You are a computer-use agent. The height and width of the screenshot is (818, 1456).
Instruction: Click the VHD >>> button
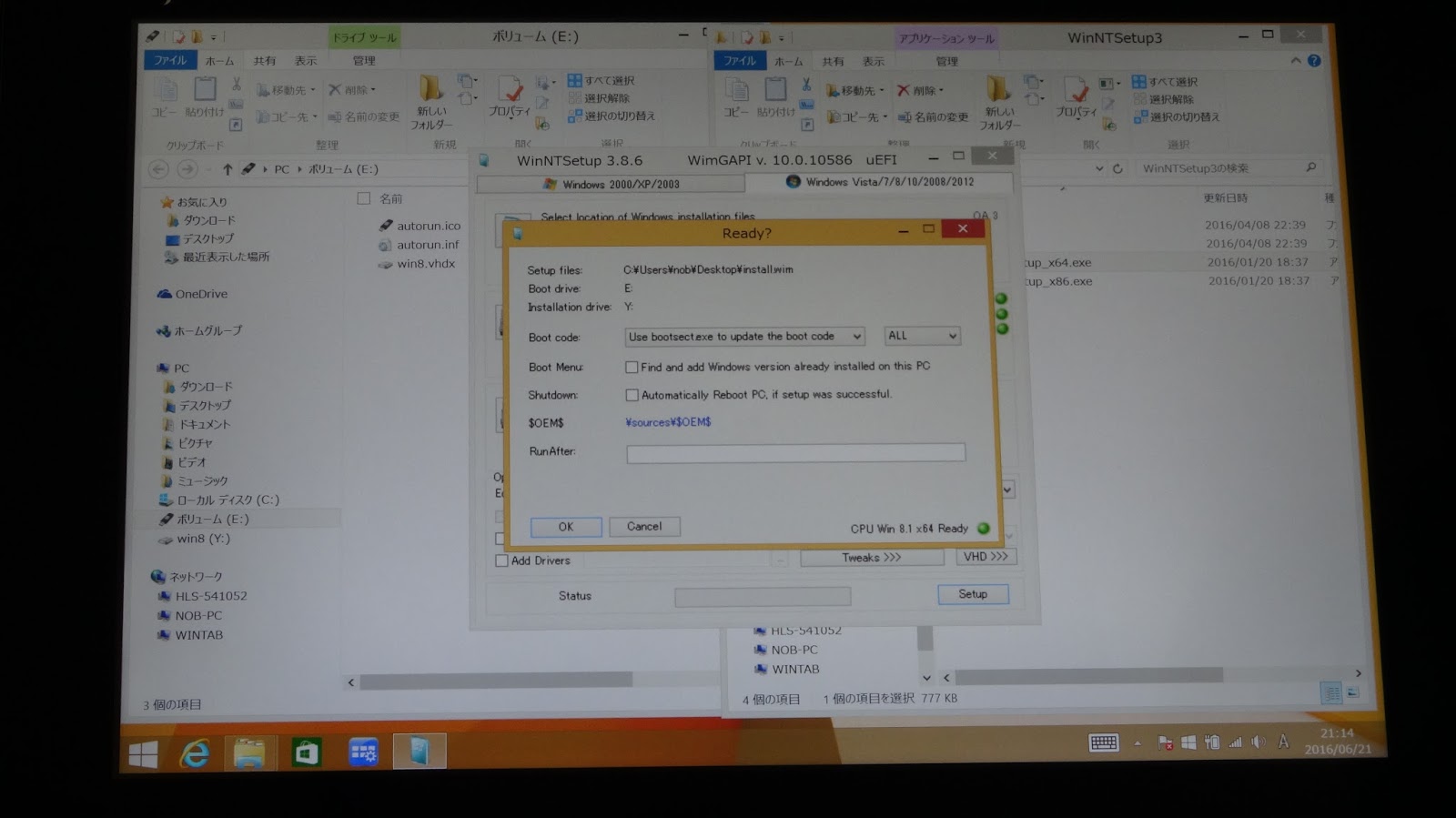[x=986, y=557]
